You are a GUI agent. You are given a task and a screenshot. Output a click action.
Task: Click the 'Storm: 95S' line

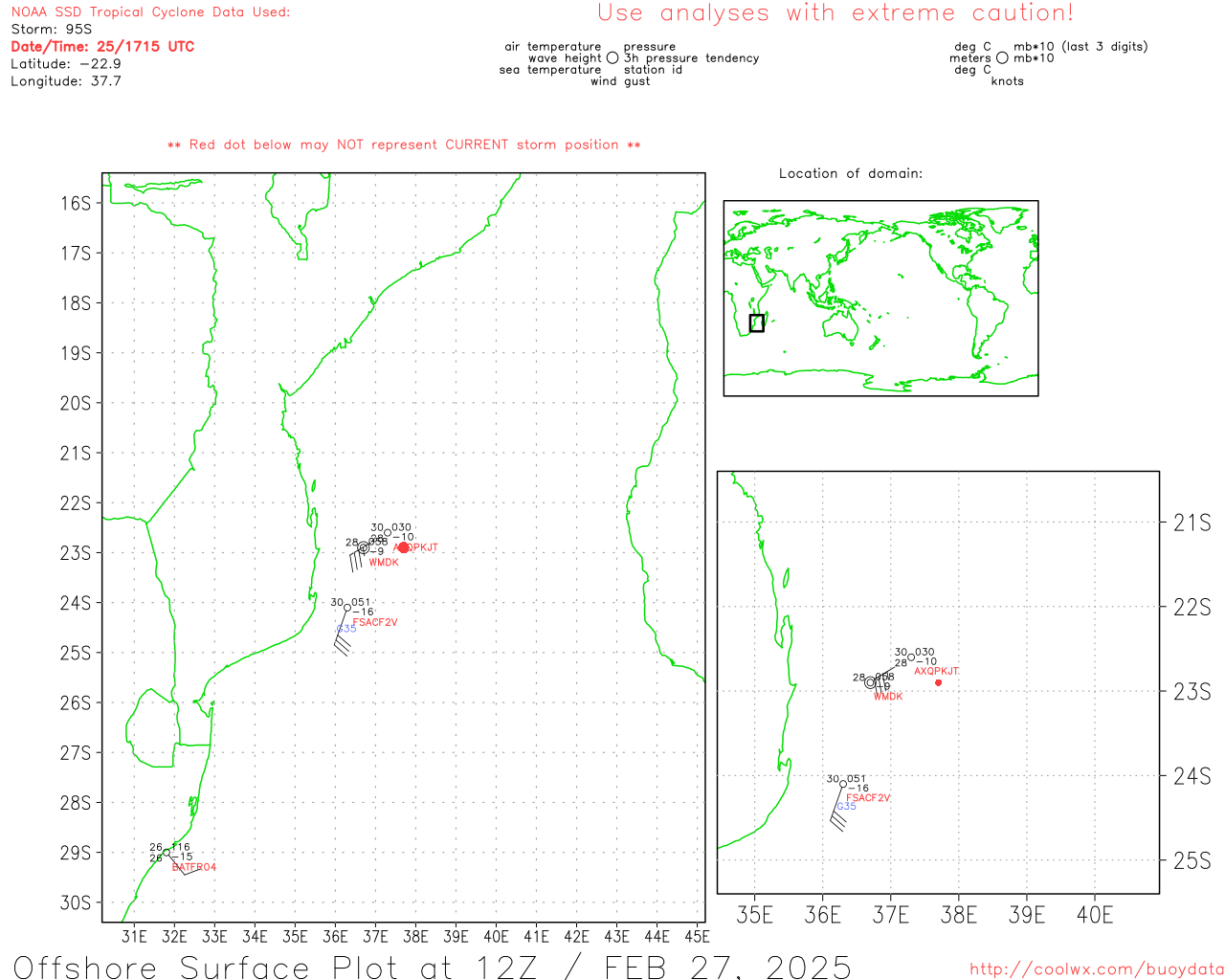(x=52, y=30)
